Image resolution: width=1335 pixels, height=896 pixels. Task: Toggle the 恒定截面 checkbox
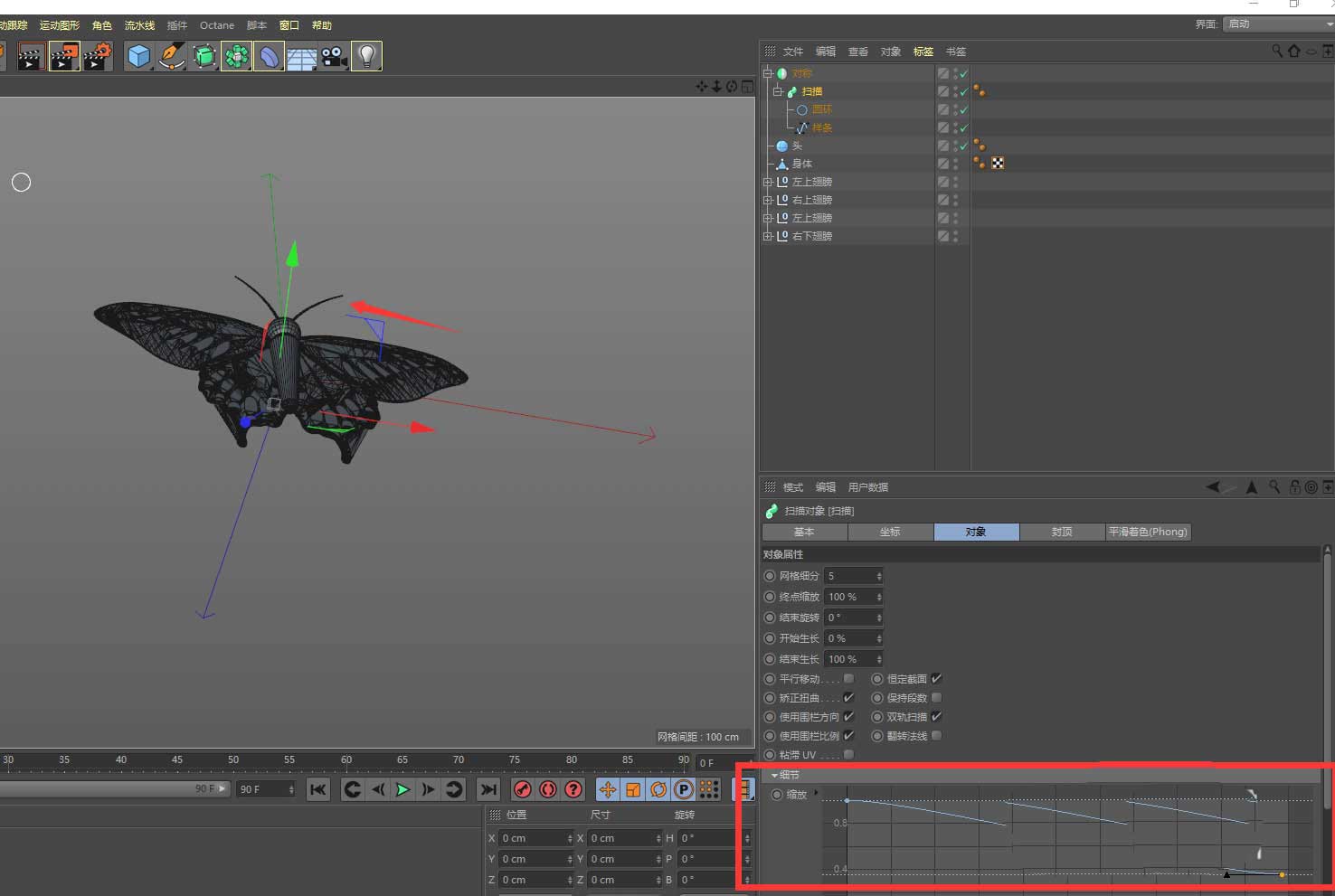click(936, 679)
